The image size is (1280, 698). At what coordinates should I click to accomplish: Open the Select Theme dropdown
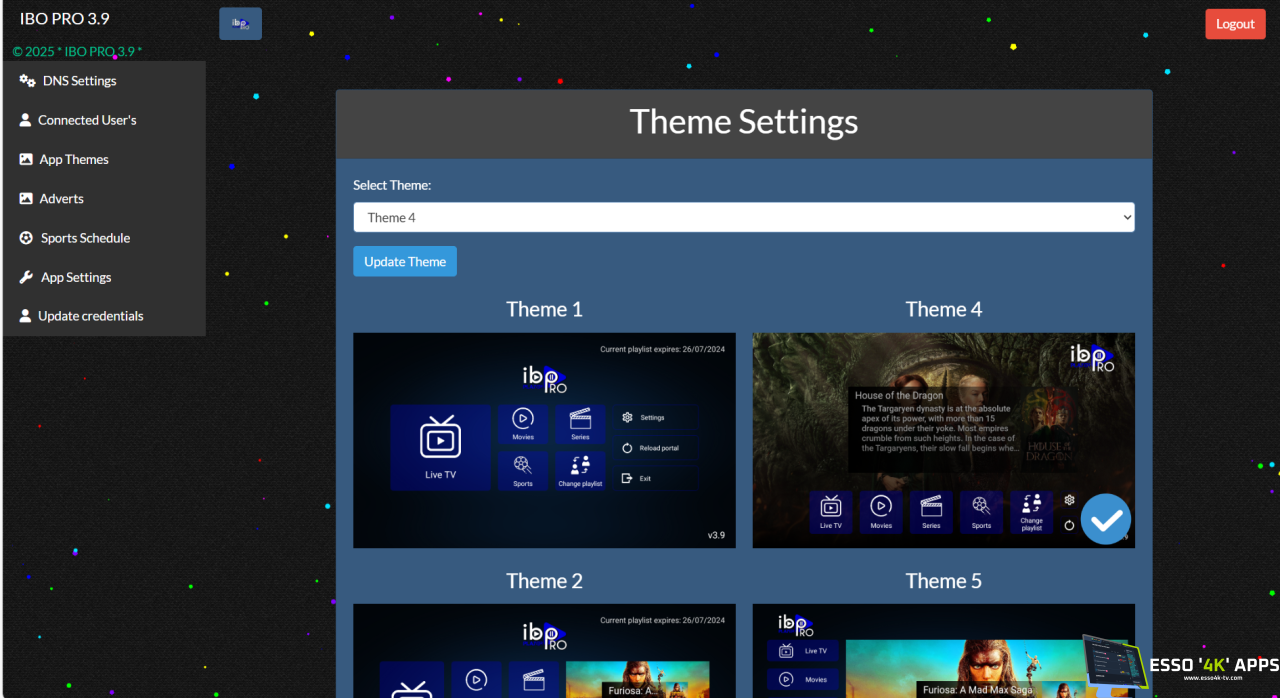click(743, 217)
